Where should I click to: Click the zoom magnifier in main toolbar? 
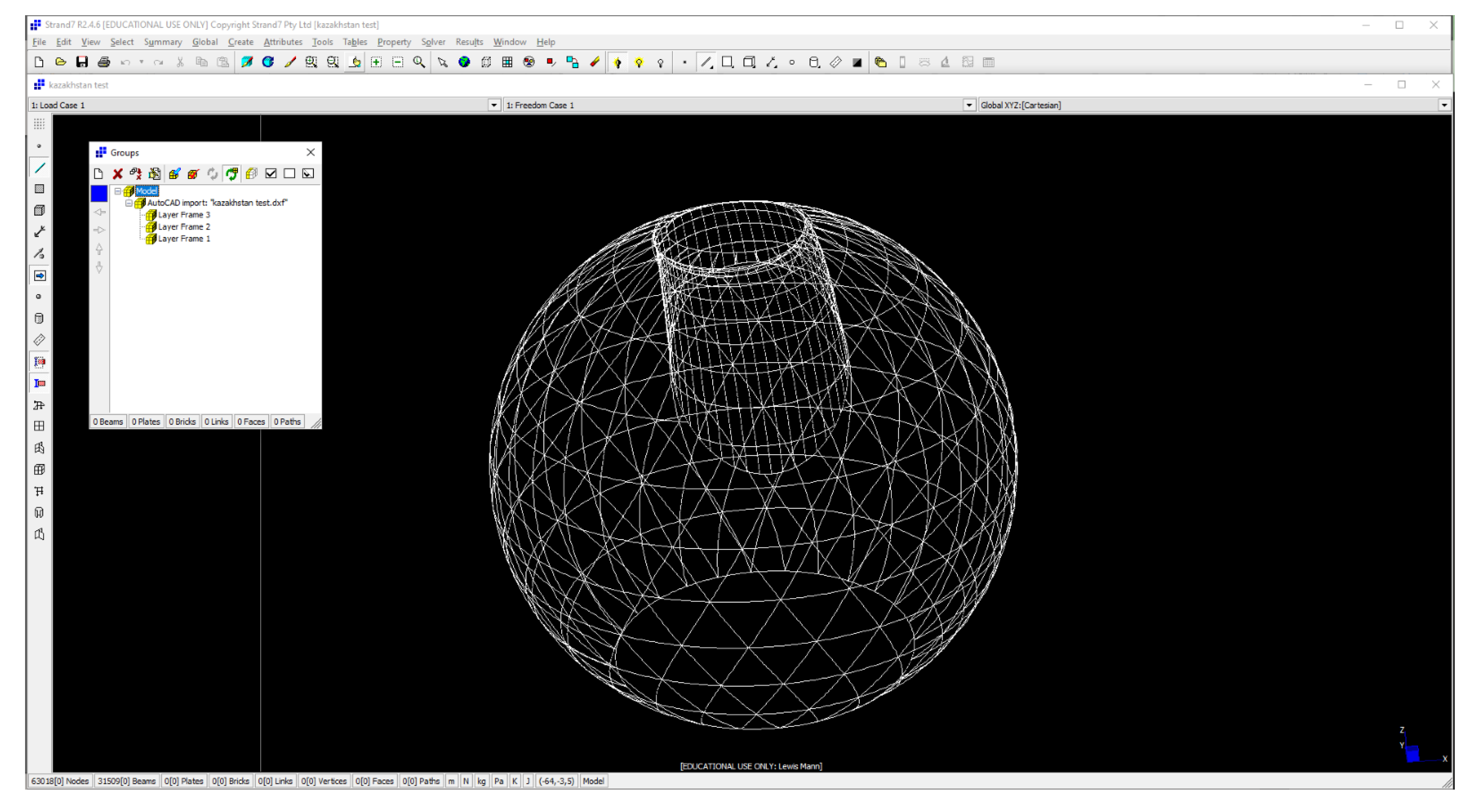(419, 62)
